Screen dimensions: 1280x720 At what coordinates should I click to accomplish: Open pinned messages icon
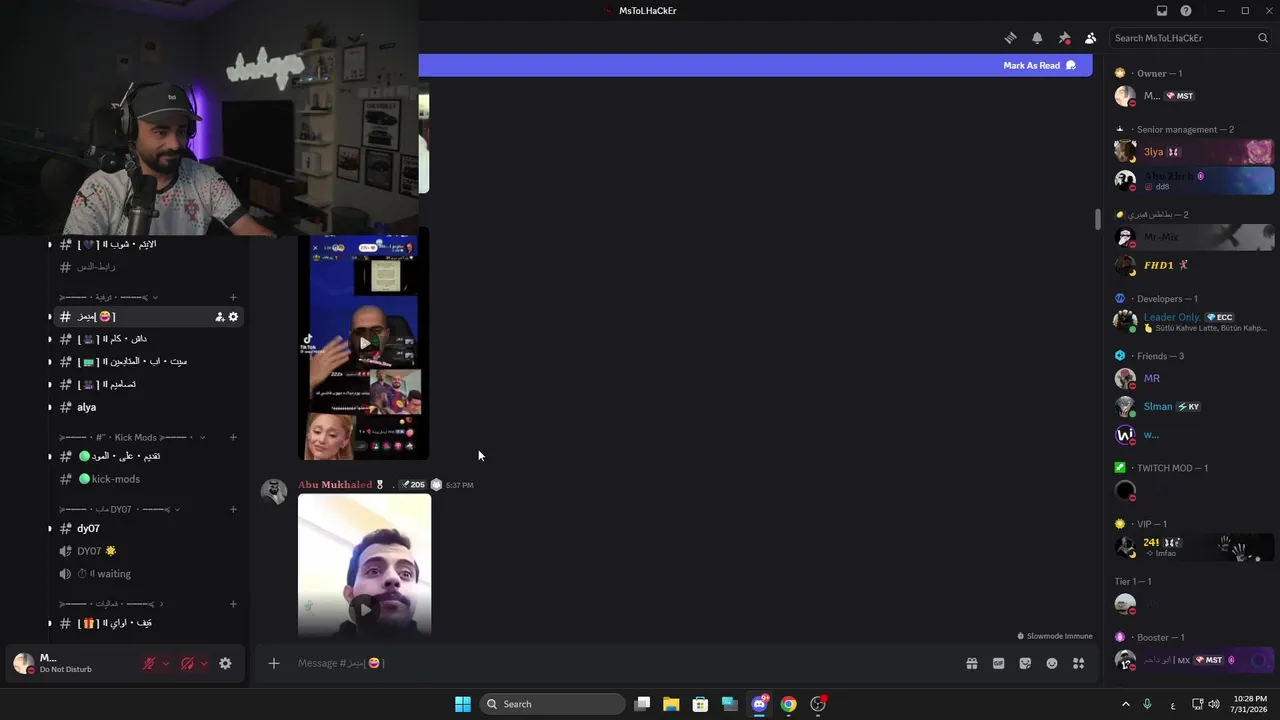(x=1064, y=38)
